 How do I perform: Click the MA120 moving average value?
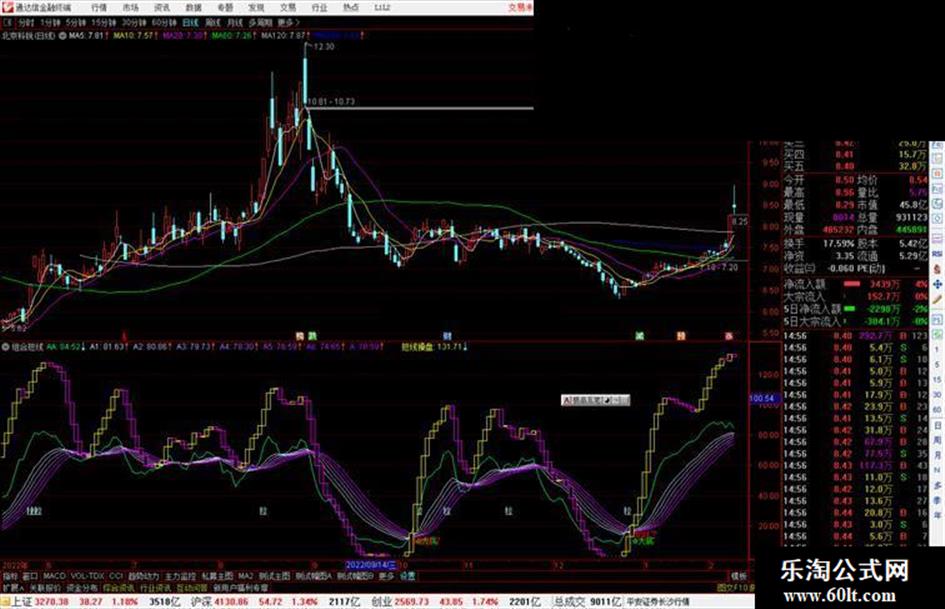click(284, 36)
